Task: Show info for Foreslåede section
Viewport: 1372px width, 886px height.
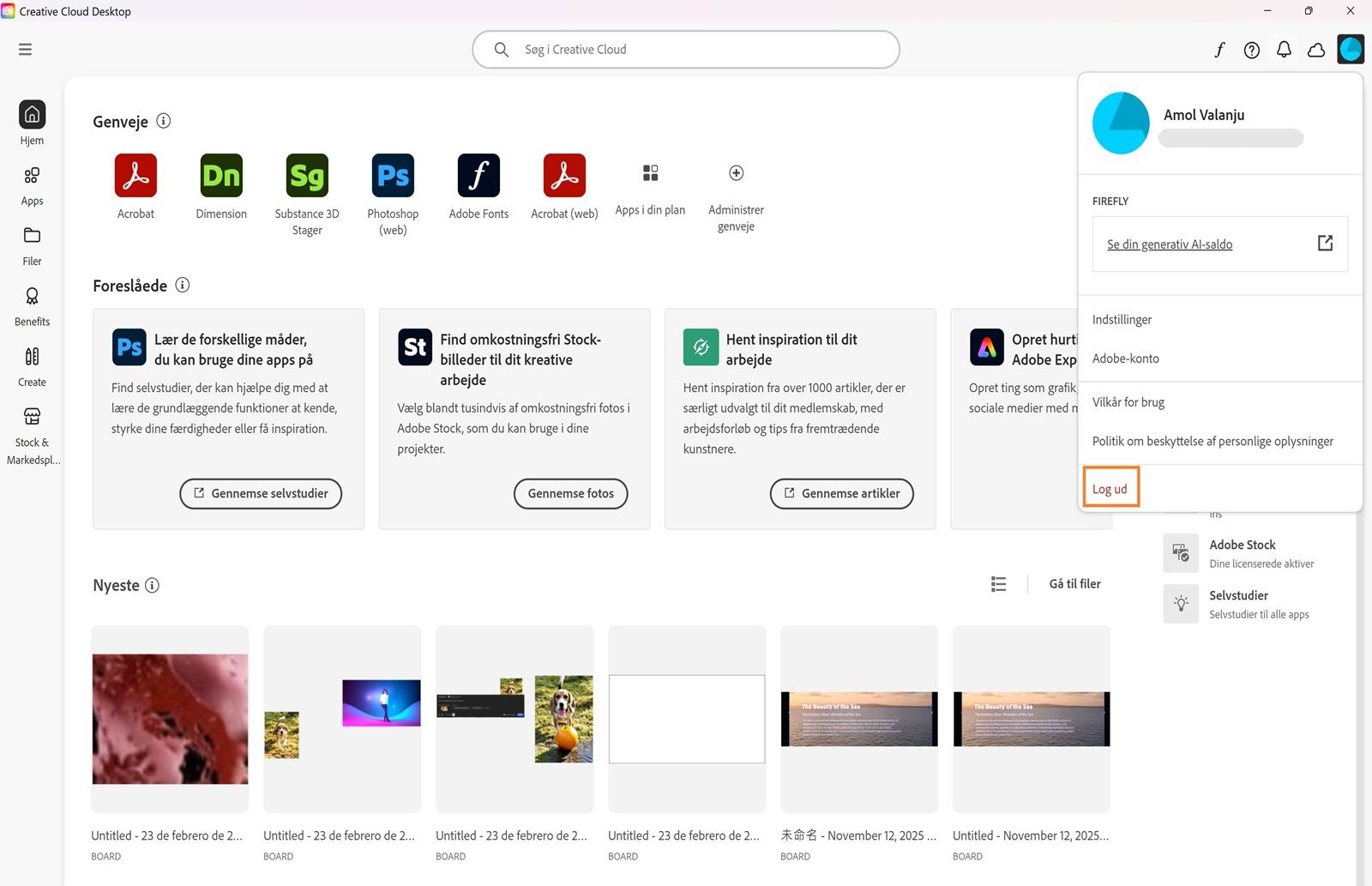Action: [183, 285]
